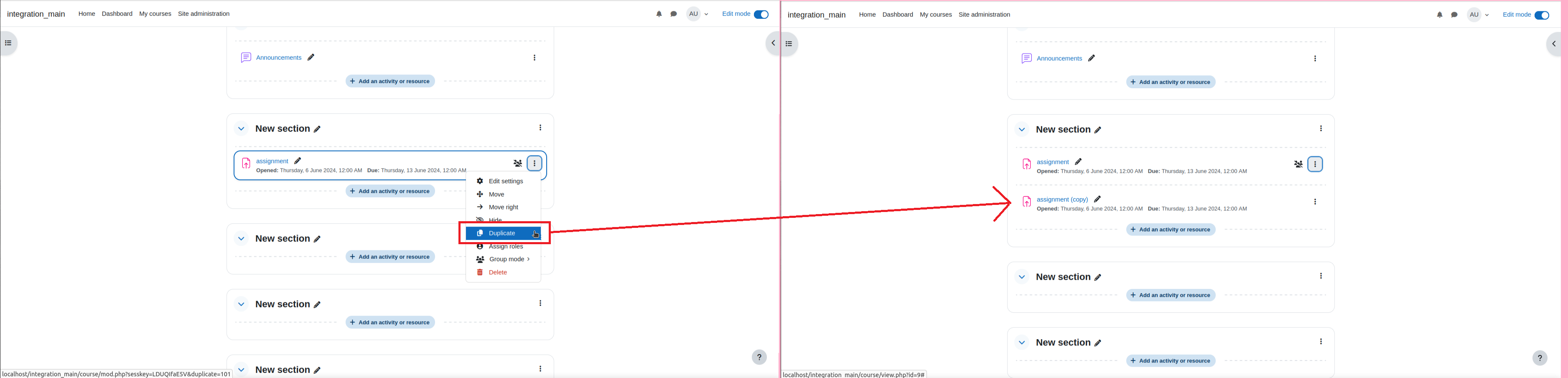Collapse second New section chevron, left screenshot
The width and height of the screenshot is (1568, 378).
click(241, 239)
